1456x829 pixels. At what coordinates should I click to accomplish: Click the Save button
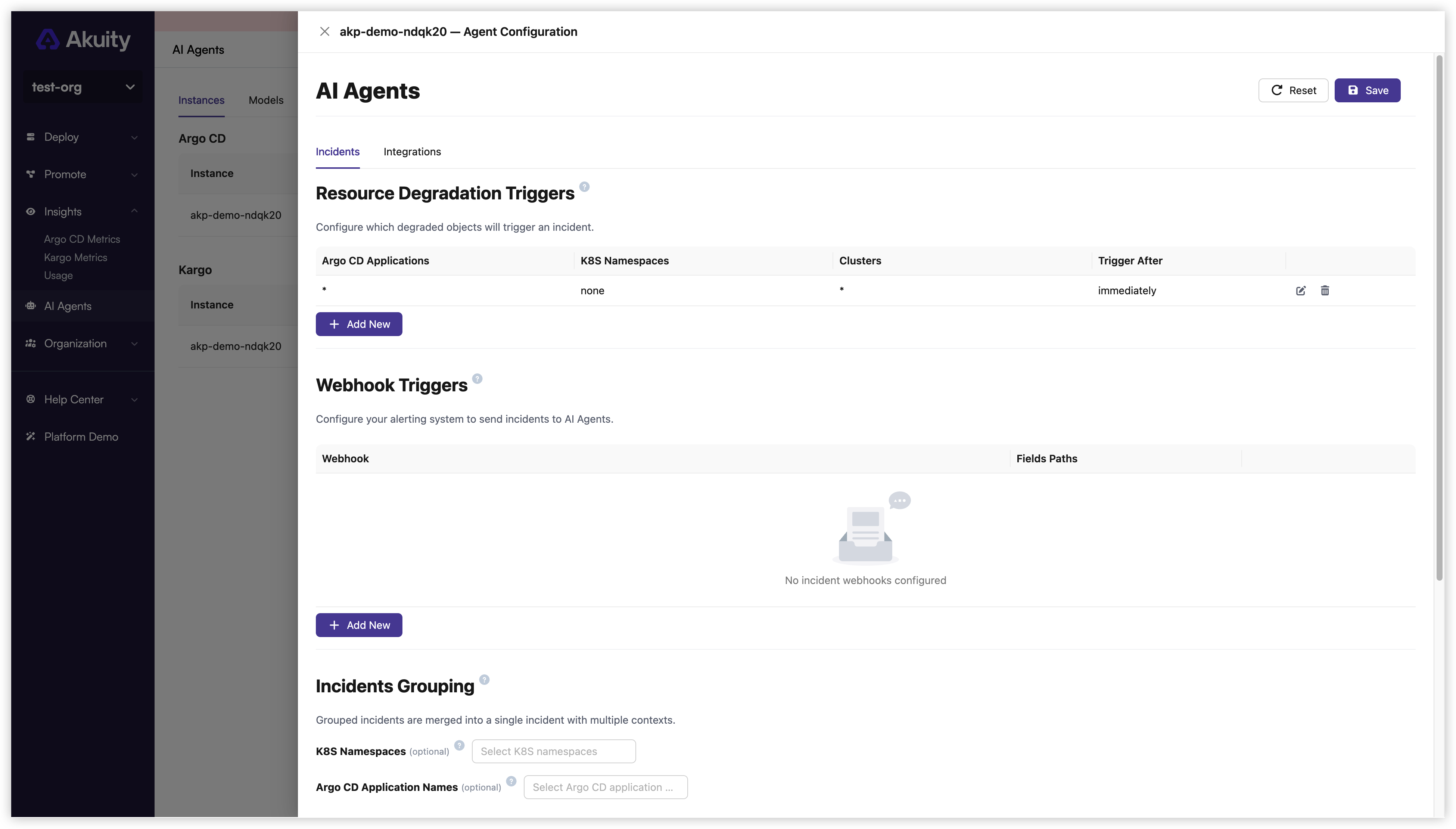click(x=1367, y=90)
